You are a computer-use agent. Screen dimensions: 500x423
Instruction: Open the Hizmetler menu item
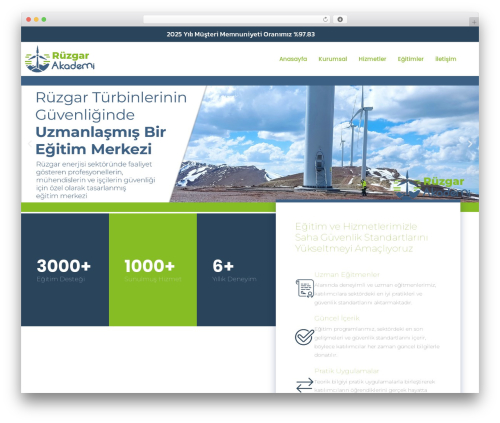[372, 59]
